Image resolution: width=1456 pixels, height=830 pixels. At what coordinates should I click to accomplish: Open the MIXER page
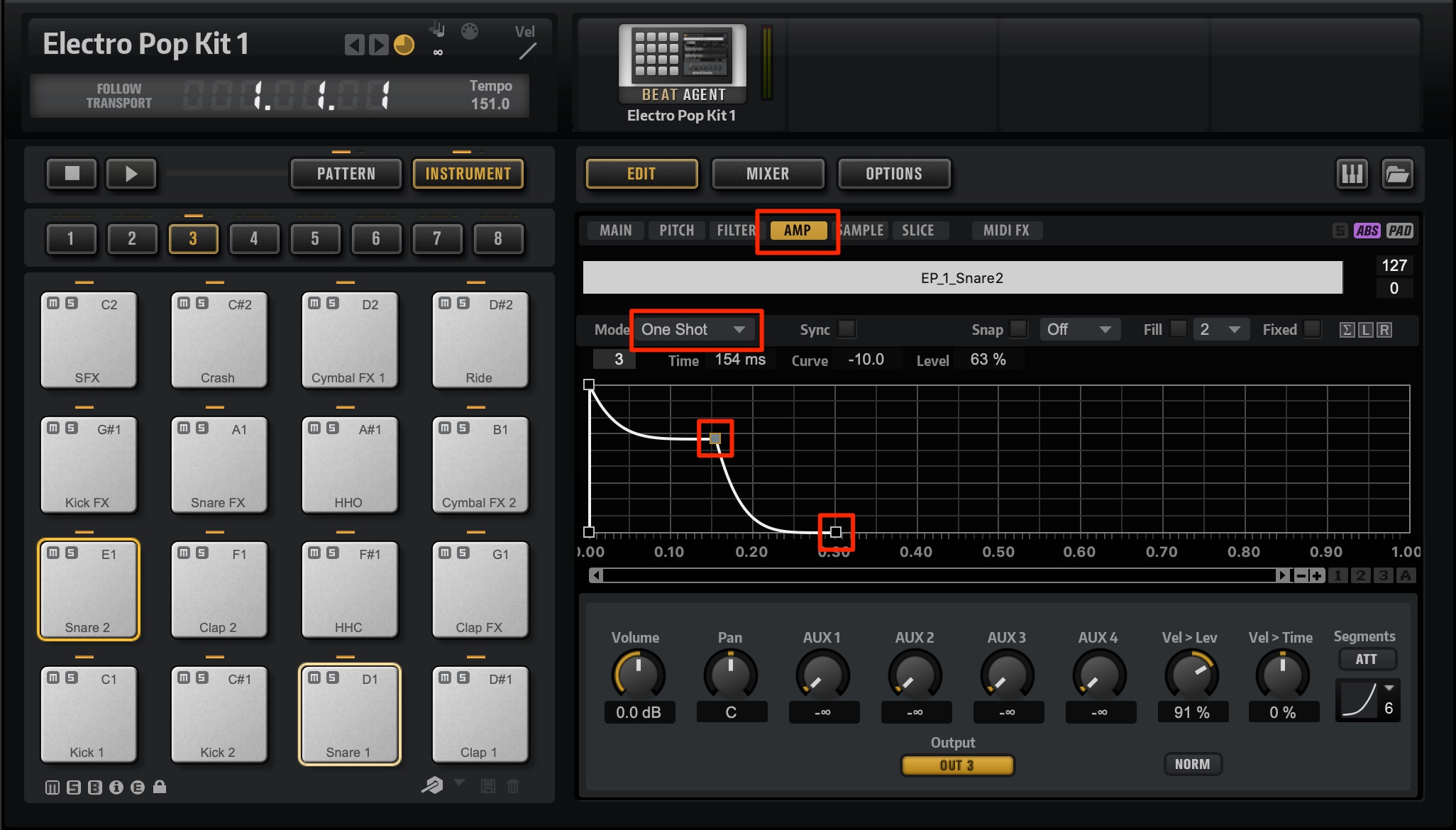(x=768, y=174)
